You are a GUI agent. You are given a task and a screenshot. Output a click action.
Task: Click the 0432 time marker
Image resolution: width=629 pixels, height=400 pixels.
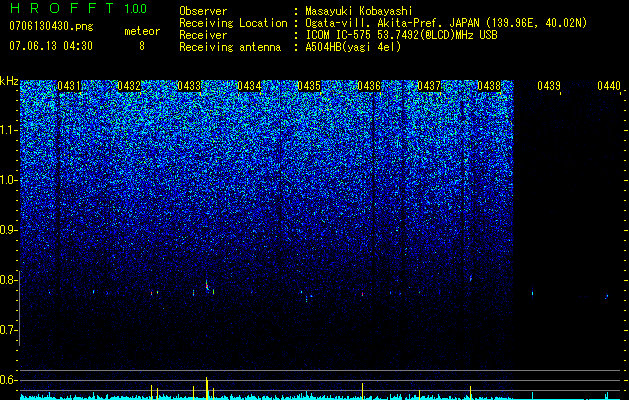(129, 86)
